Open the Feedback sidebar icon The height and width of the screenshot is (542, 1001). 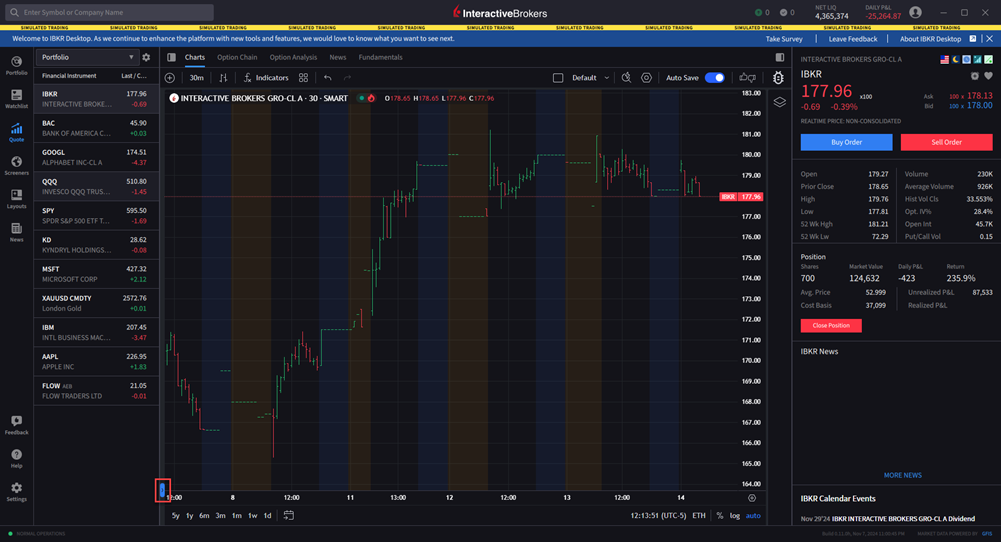click(17, 425)
